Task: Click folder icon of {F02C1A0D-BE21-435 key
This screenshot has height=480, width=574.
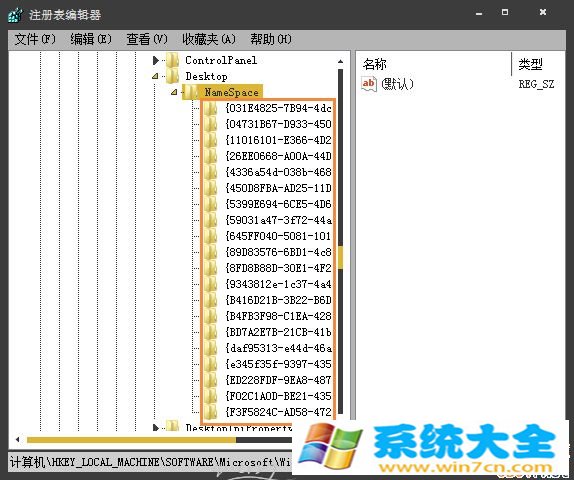Action: click(x=210, y=396)
